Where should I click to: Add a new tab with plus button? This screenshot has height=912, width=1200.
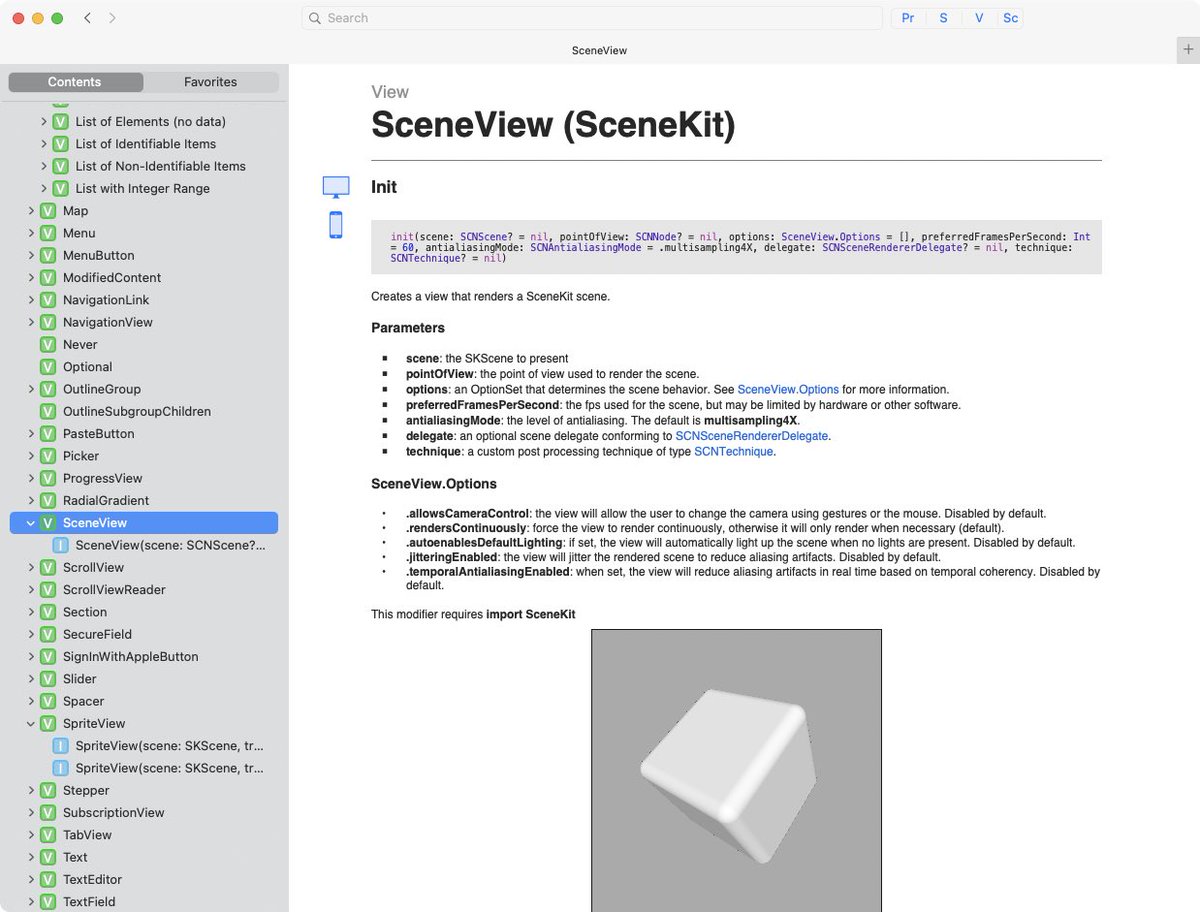tap(1188, 50)
